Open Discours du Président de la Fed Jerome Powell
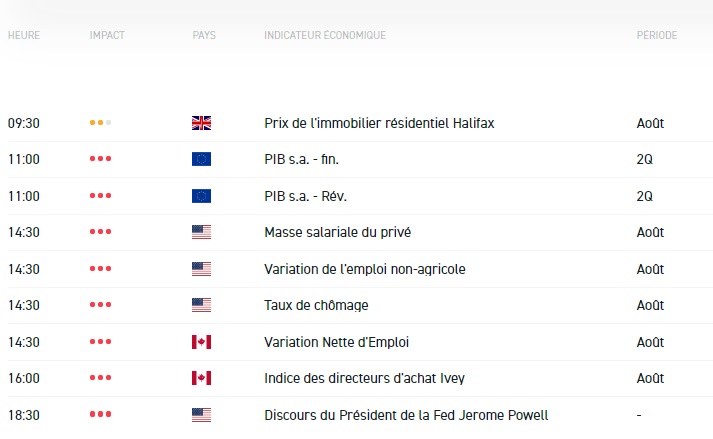The height and width of the screenshot is (439, 713). click(406, 414)
